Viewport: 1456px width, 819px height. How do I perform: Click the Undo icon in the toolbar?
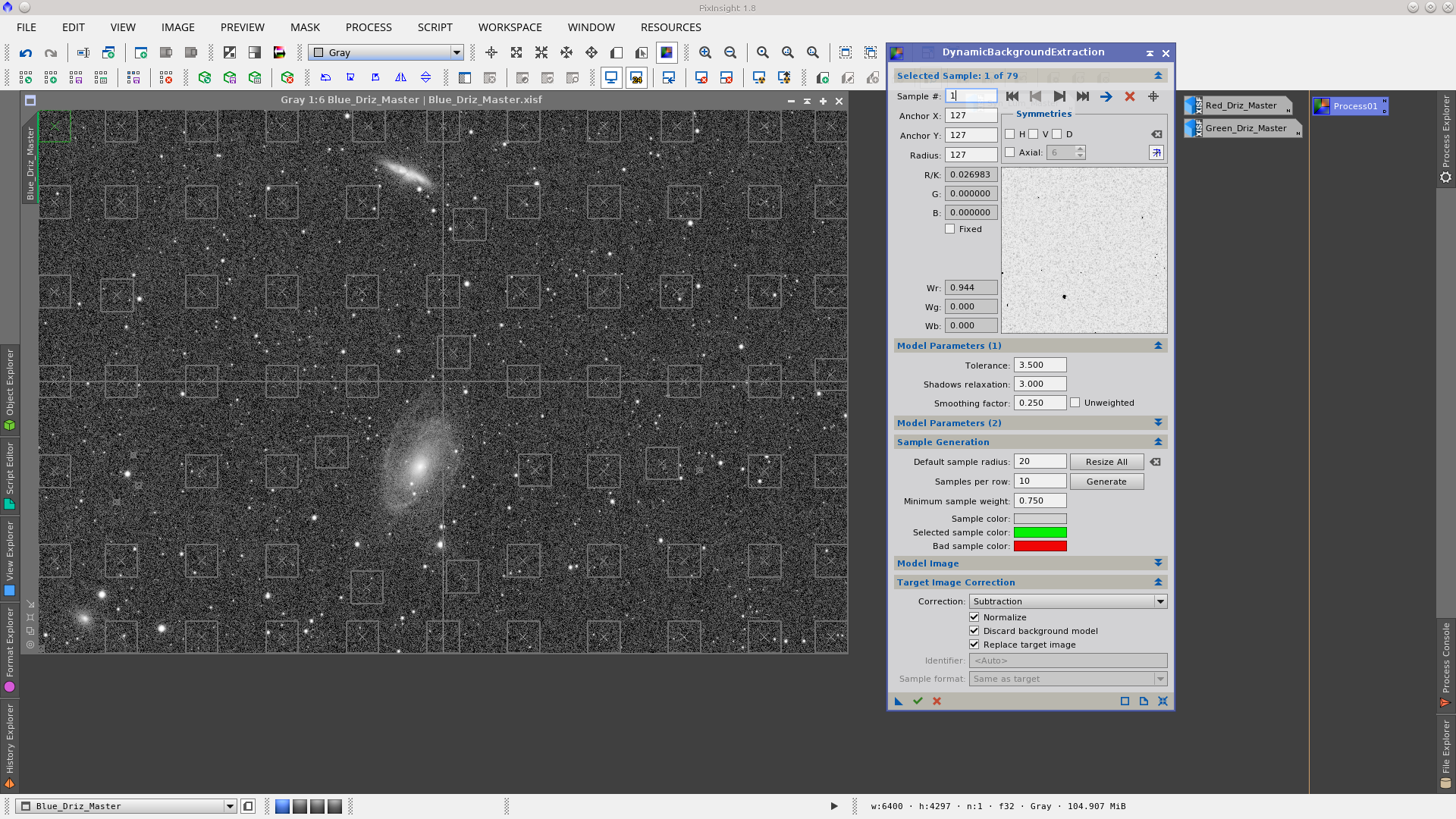pos(25,53)
